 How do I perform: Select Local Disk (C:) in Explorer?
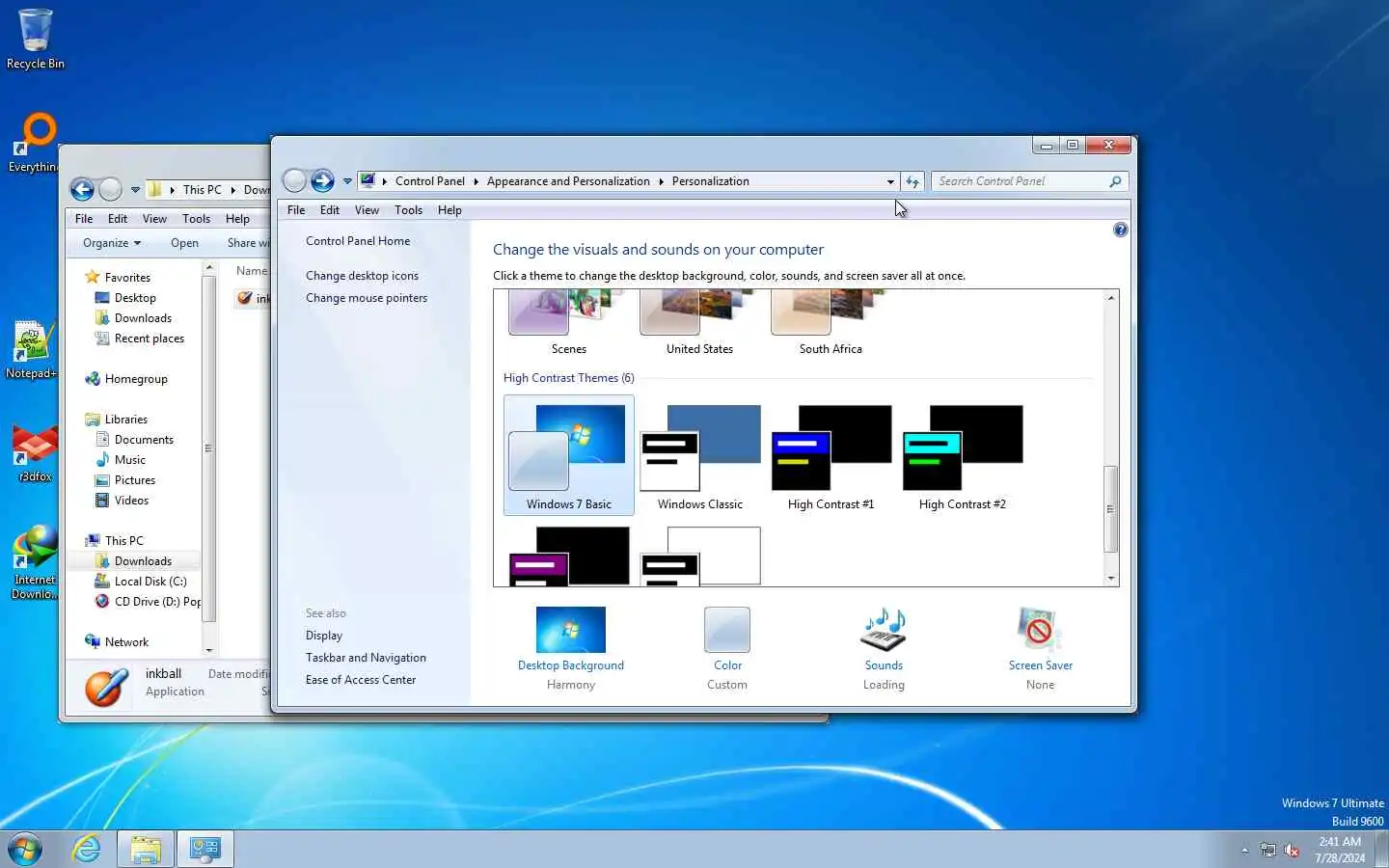click(141, 582)
